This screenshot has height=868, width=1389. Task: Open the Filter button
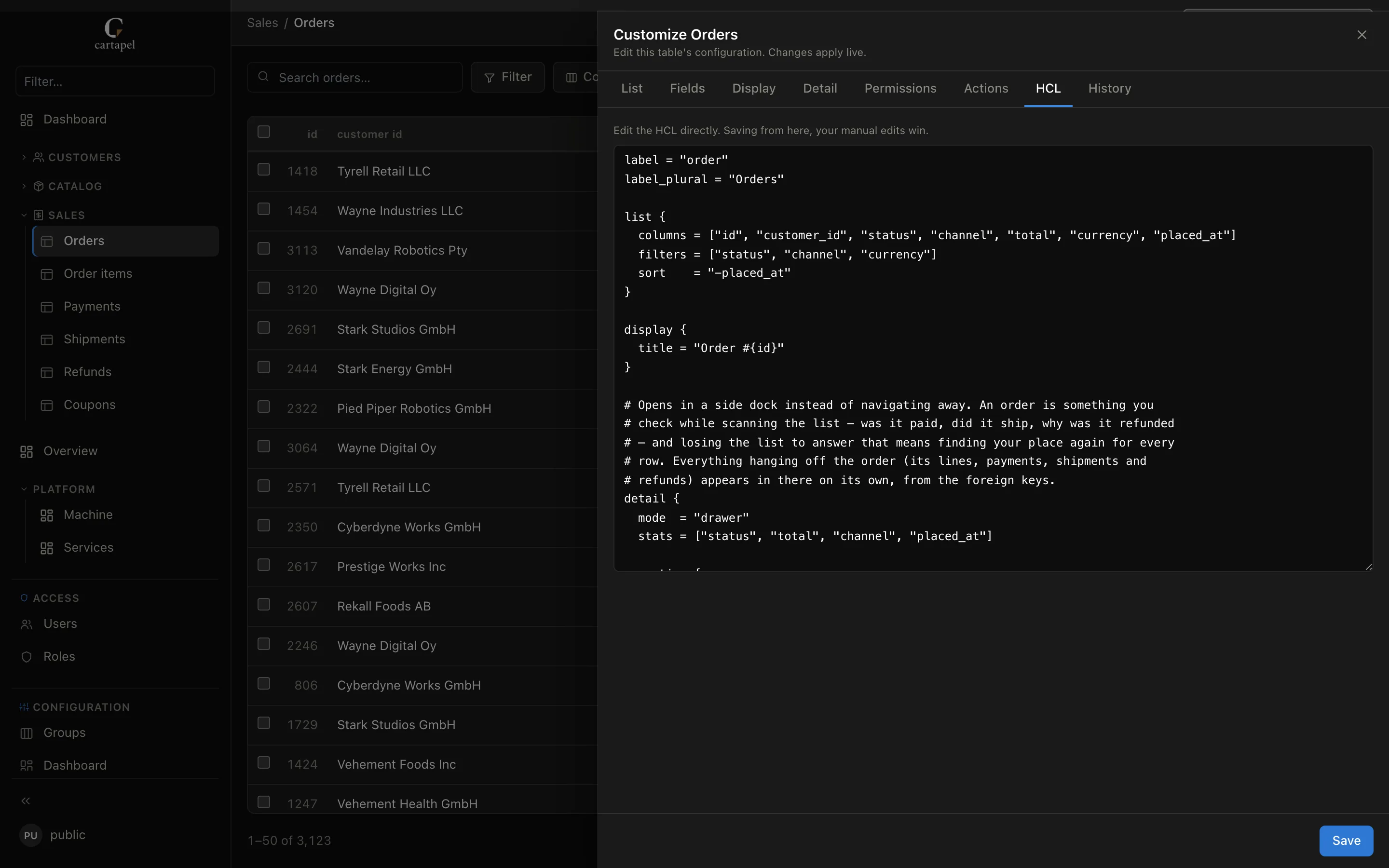pos(507,77)
